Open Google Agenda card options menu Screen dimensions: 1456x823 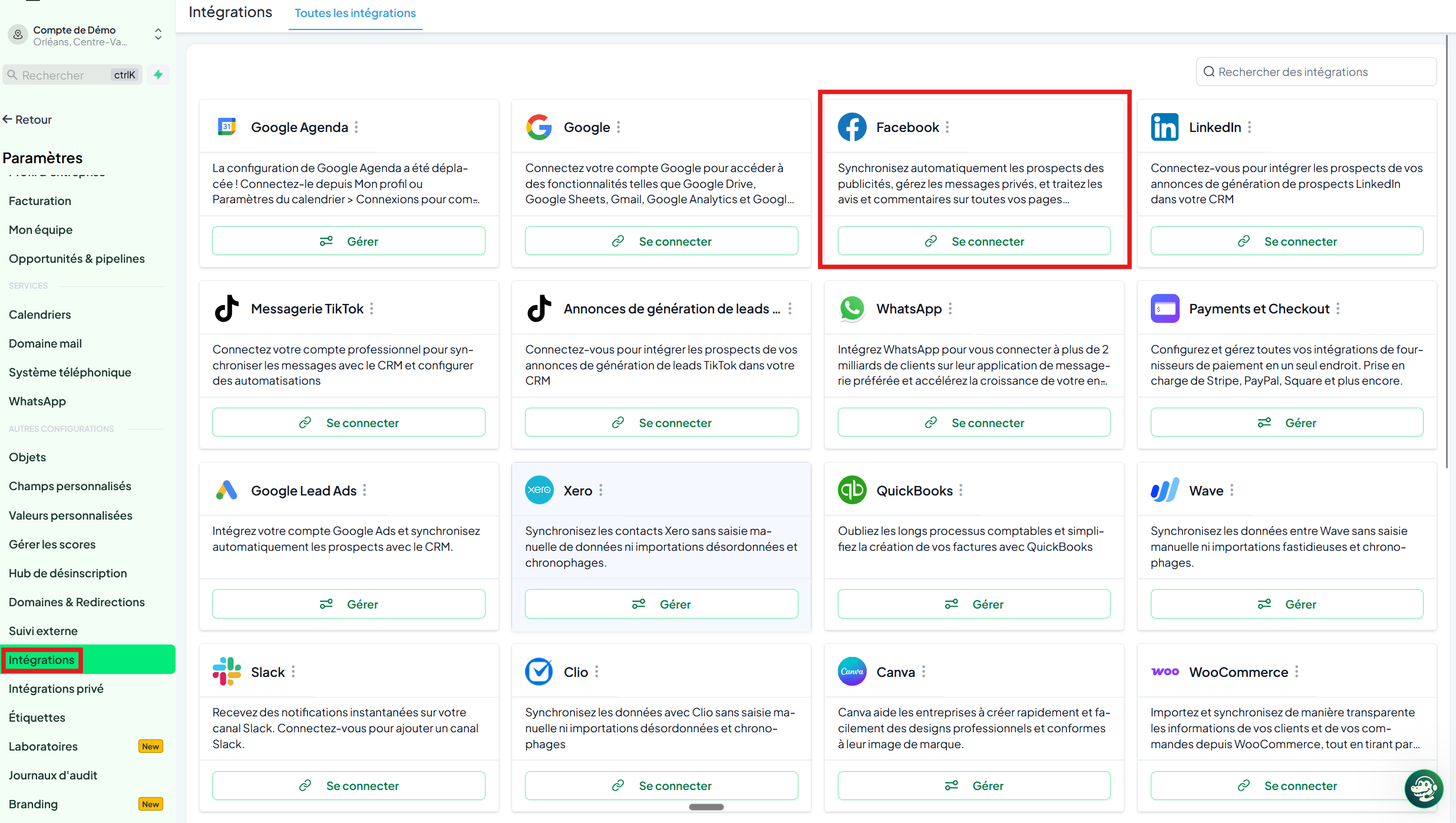(x=356, y=127)
